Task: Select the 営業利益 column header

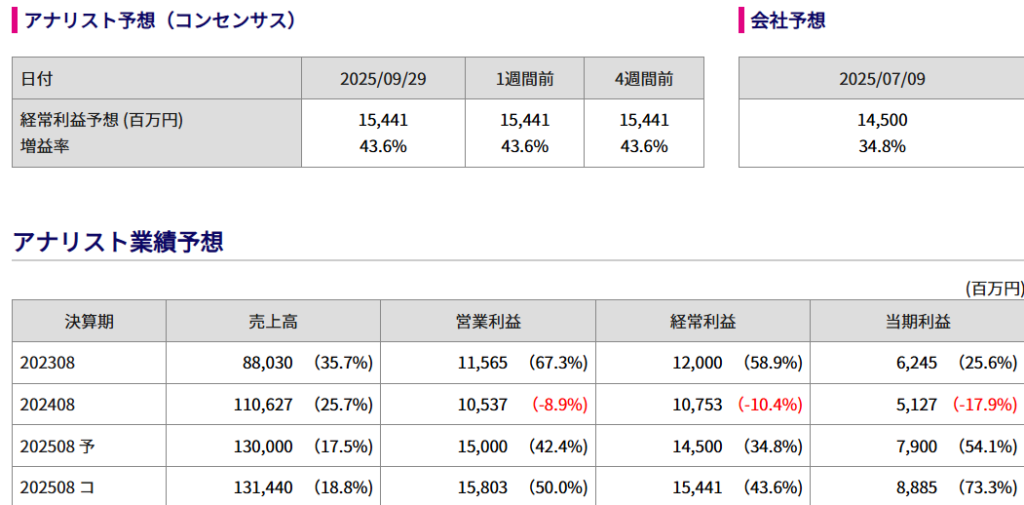Action: pos(488,321)
